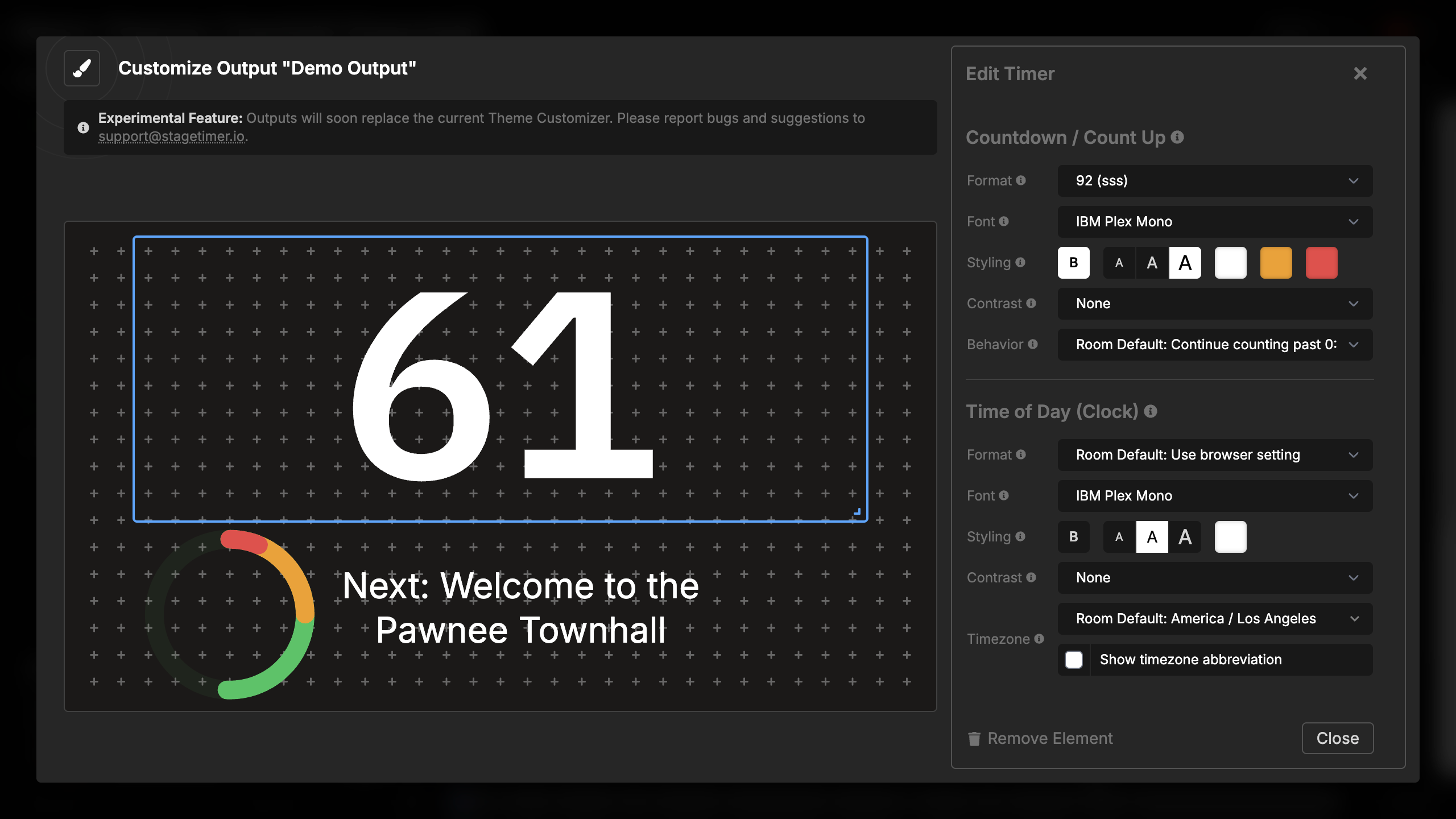Open the IBM Plex Mono font selector
This screenshot has width=1456, height=819.
1214,221
